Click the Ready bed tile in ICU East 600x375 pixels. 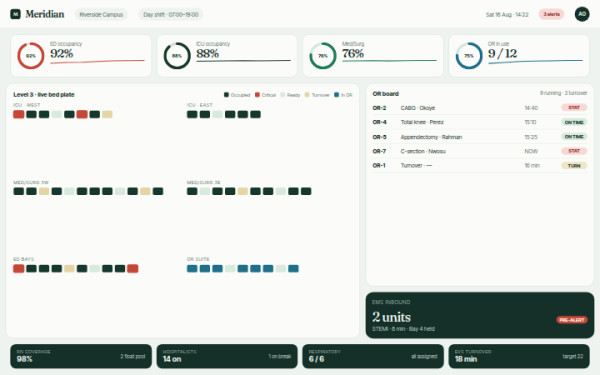pyautogui.click(x=217, y=114)
